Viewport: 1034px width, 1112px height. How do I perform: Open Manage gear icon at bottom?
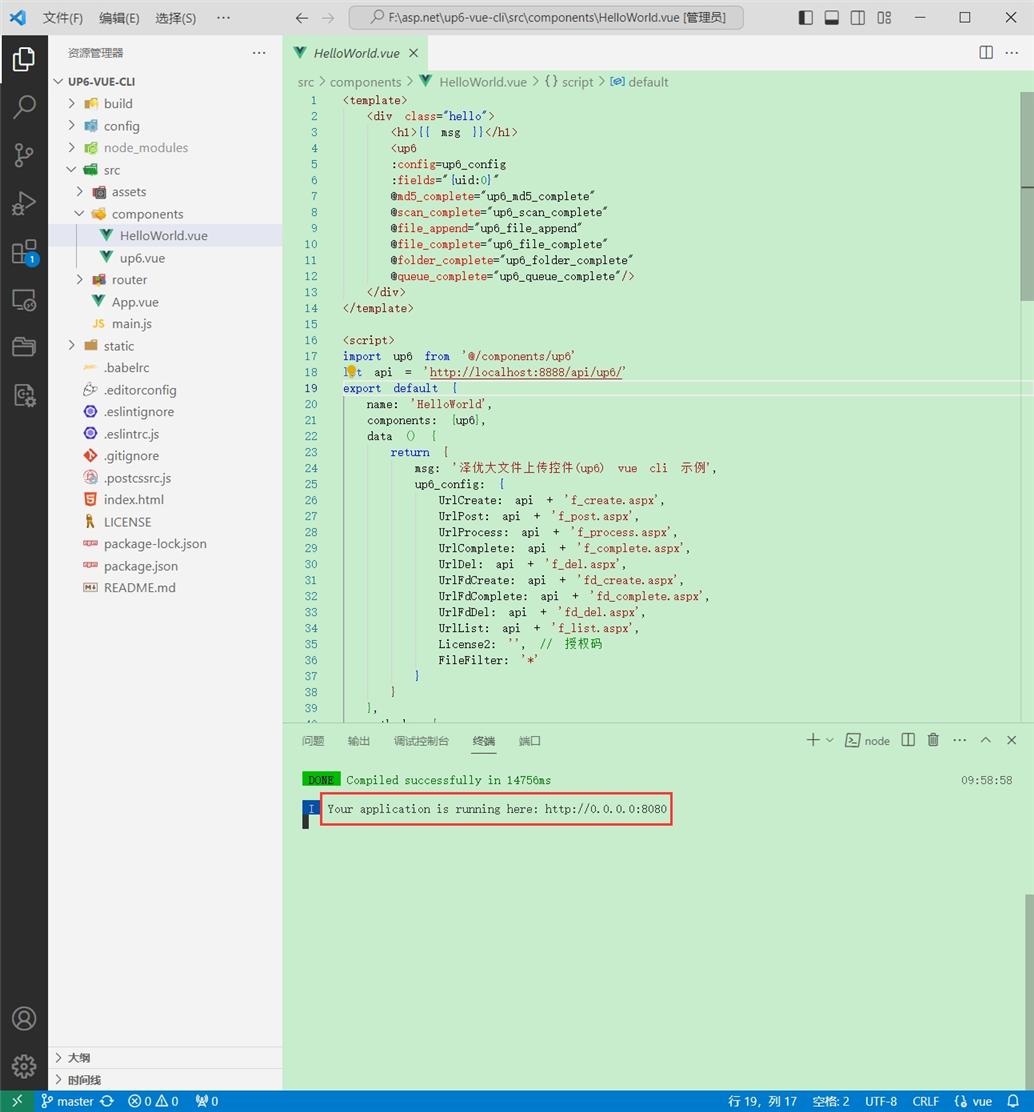tap(24, 1066)
